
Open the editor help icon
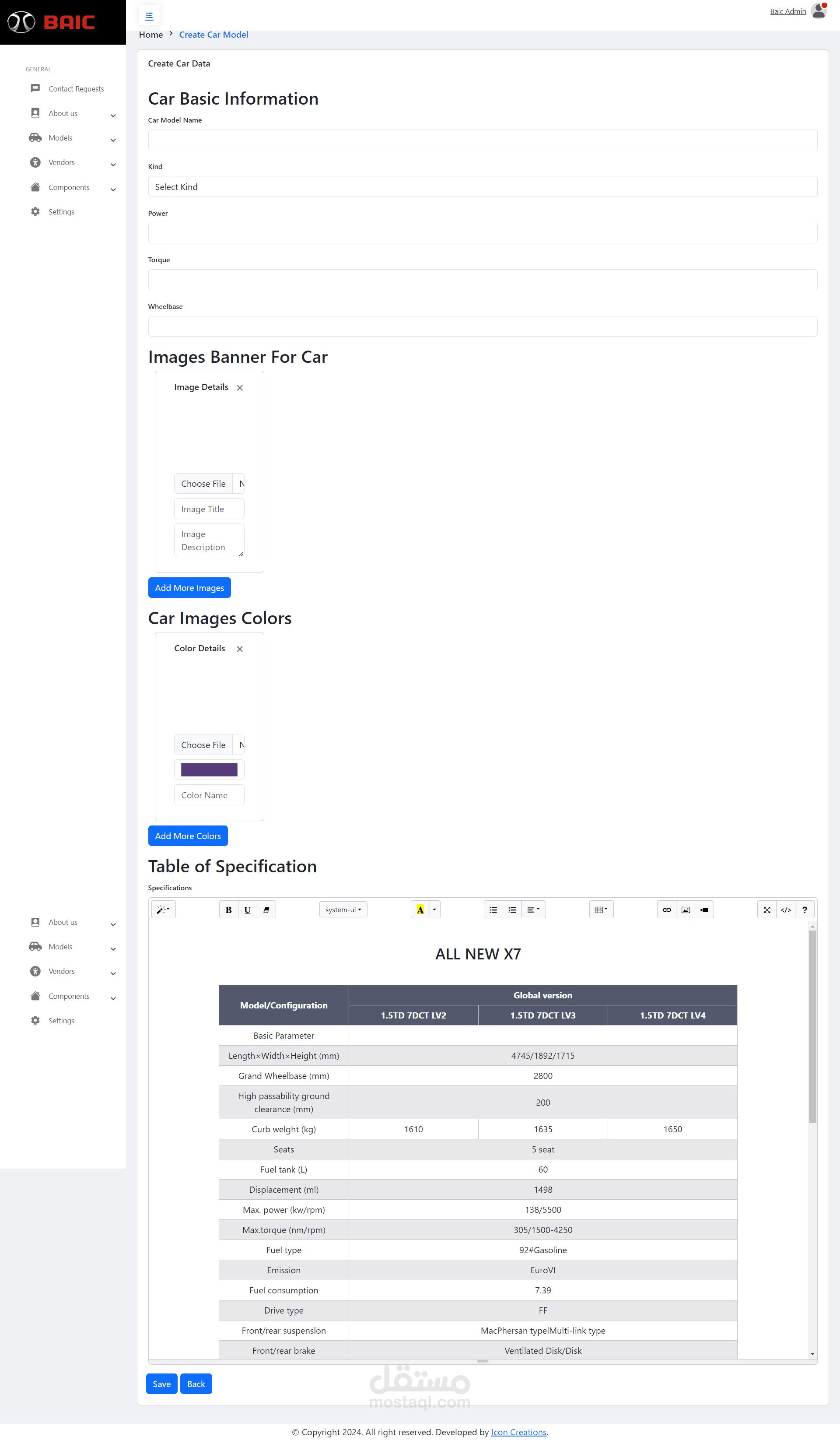click(x=805, y=910)
